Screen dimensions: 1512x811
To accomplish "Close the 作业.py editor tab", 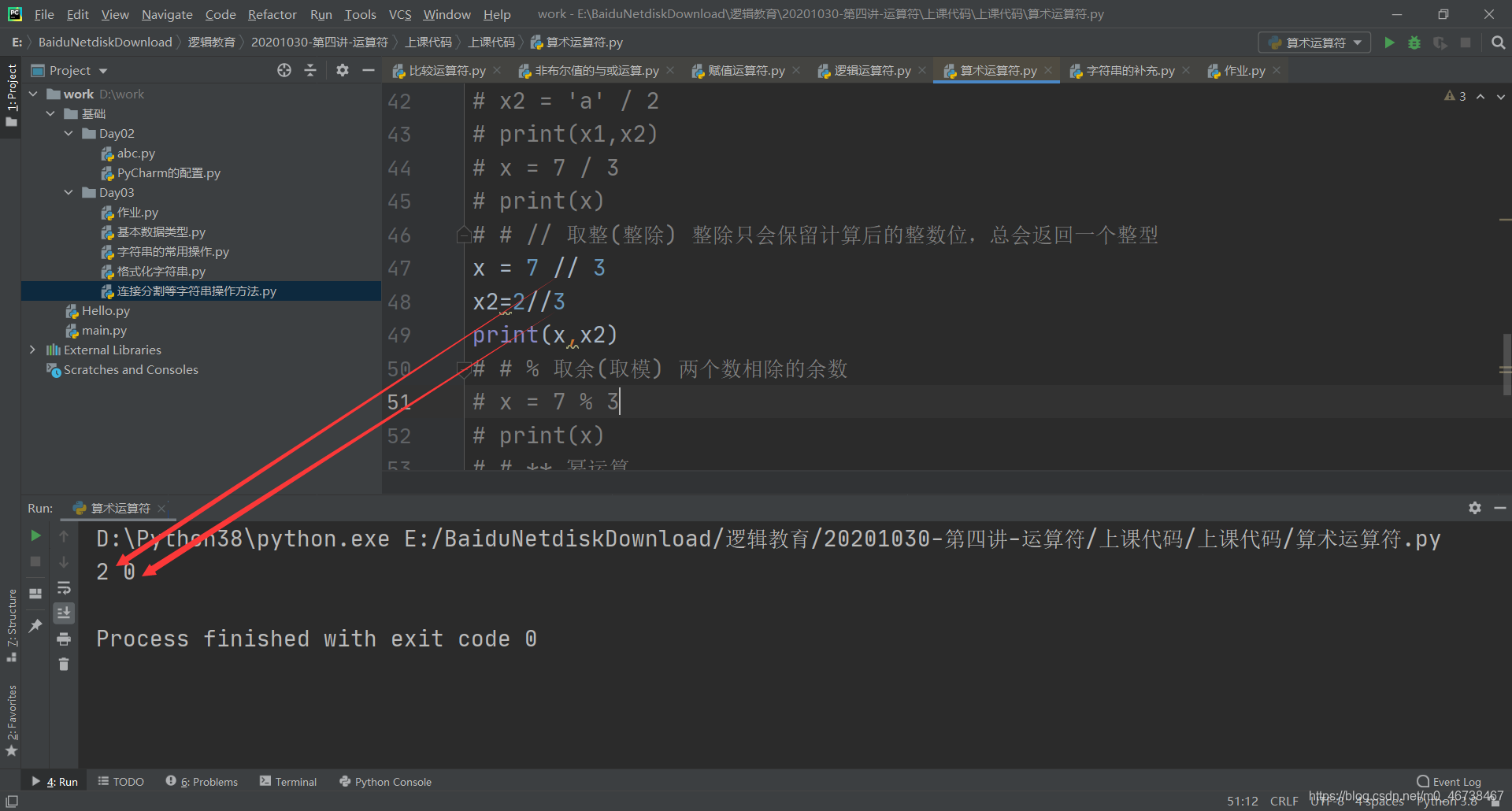I will coord(1277,70).
